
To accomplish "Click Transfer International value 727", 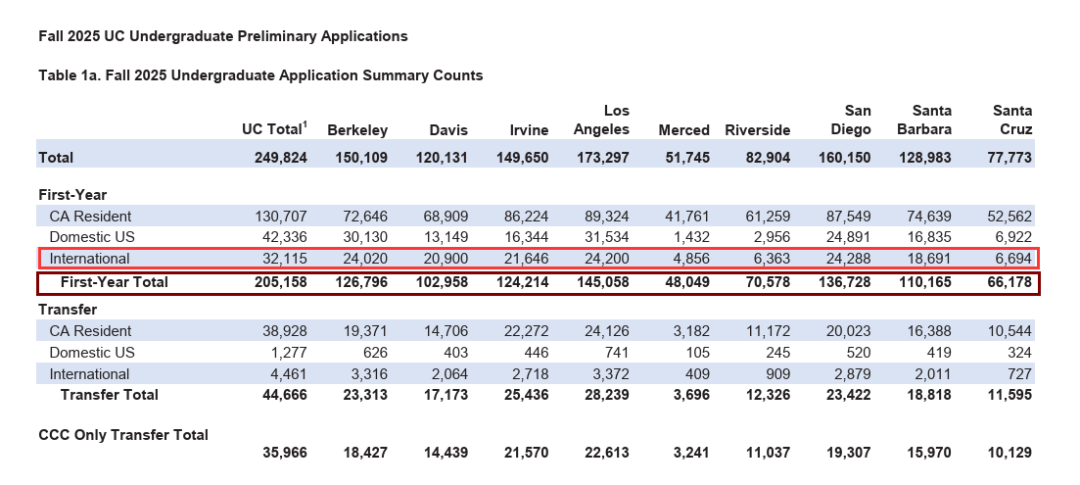I will tap(1019, 375).
